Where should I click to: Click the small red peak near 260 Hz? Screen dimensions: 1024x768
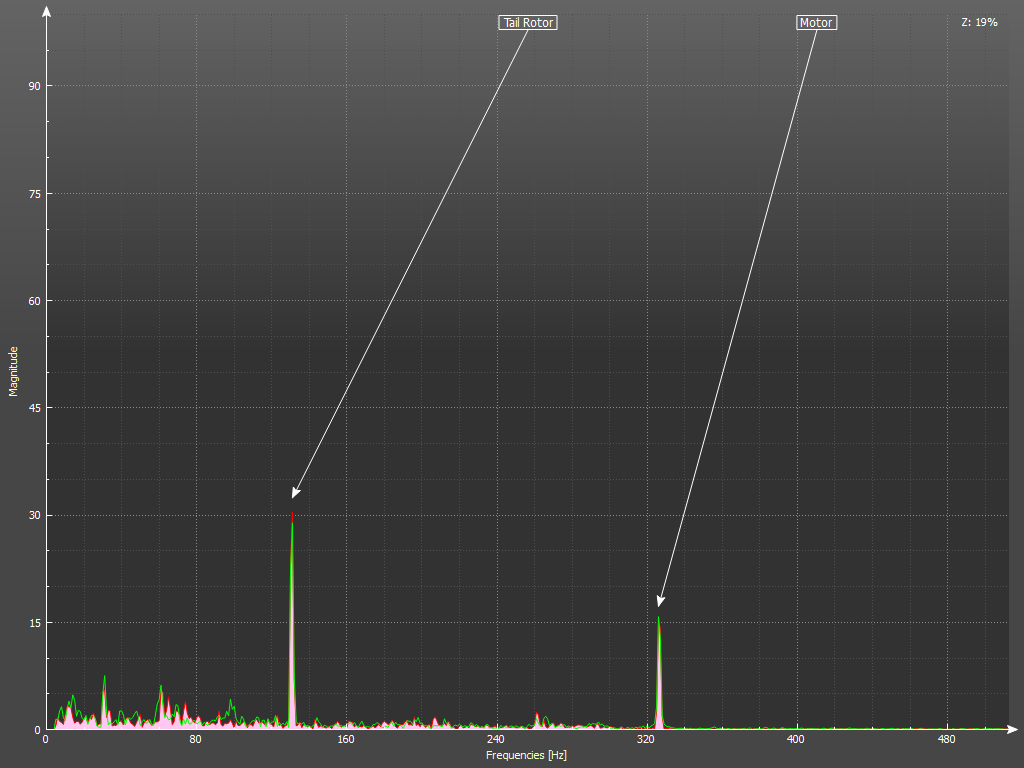click(x=537, y=714)
